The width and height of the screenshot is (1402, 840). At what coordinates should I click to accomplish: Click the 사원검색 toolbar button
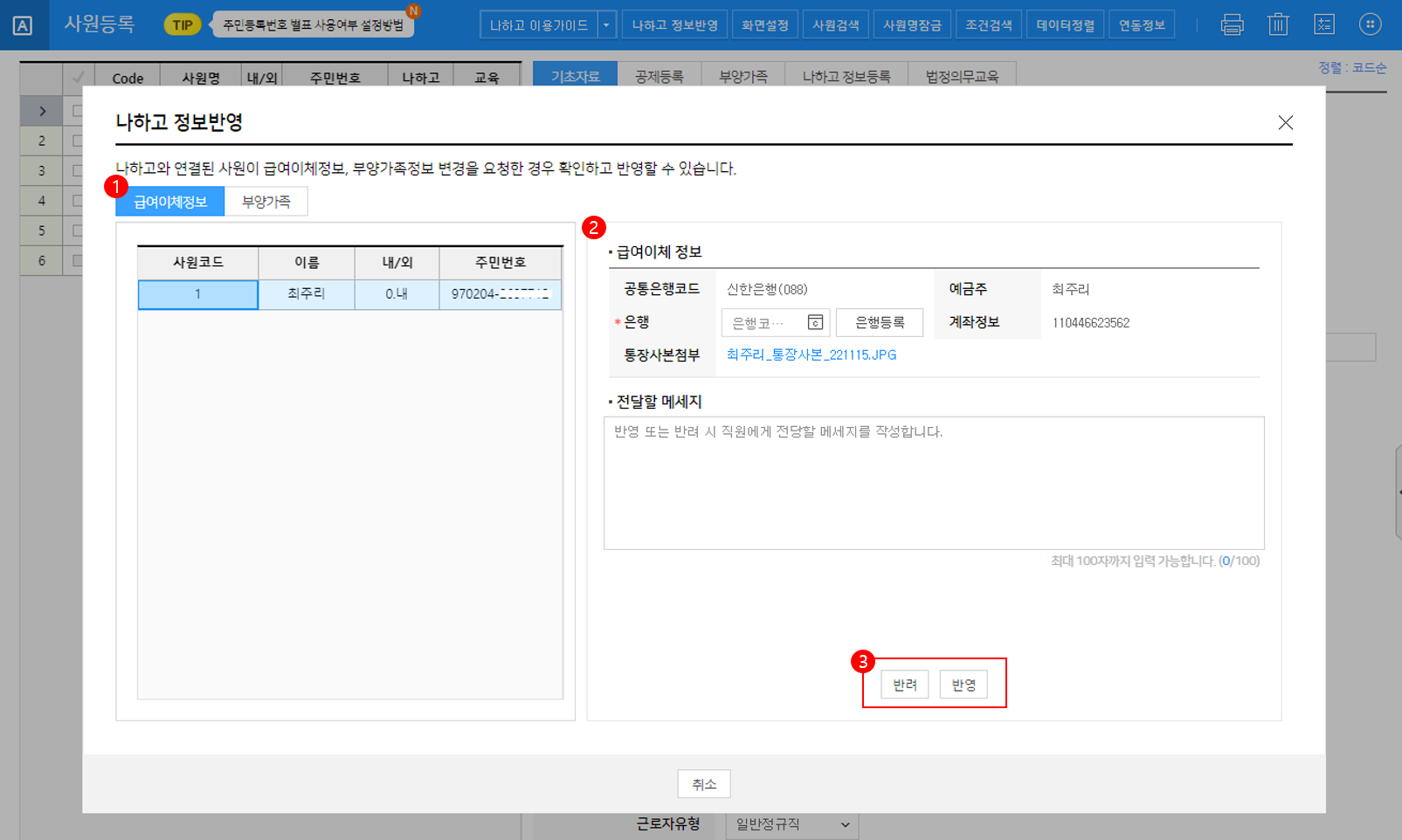pos(836,24)
